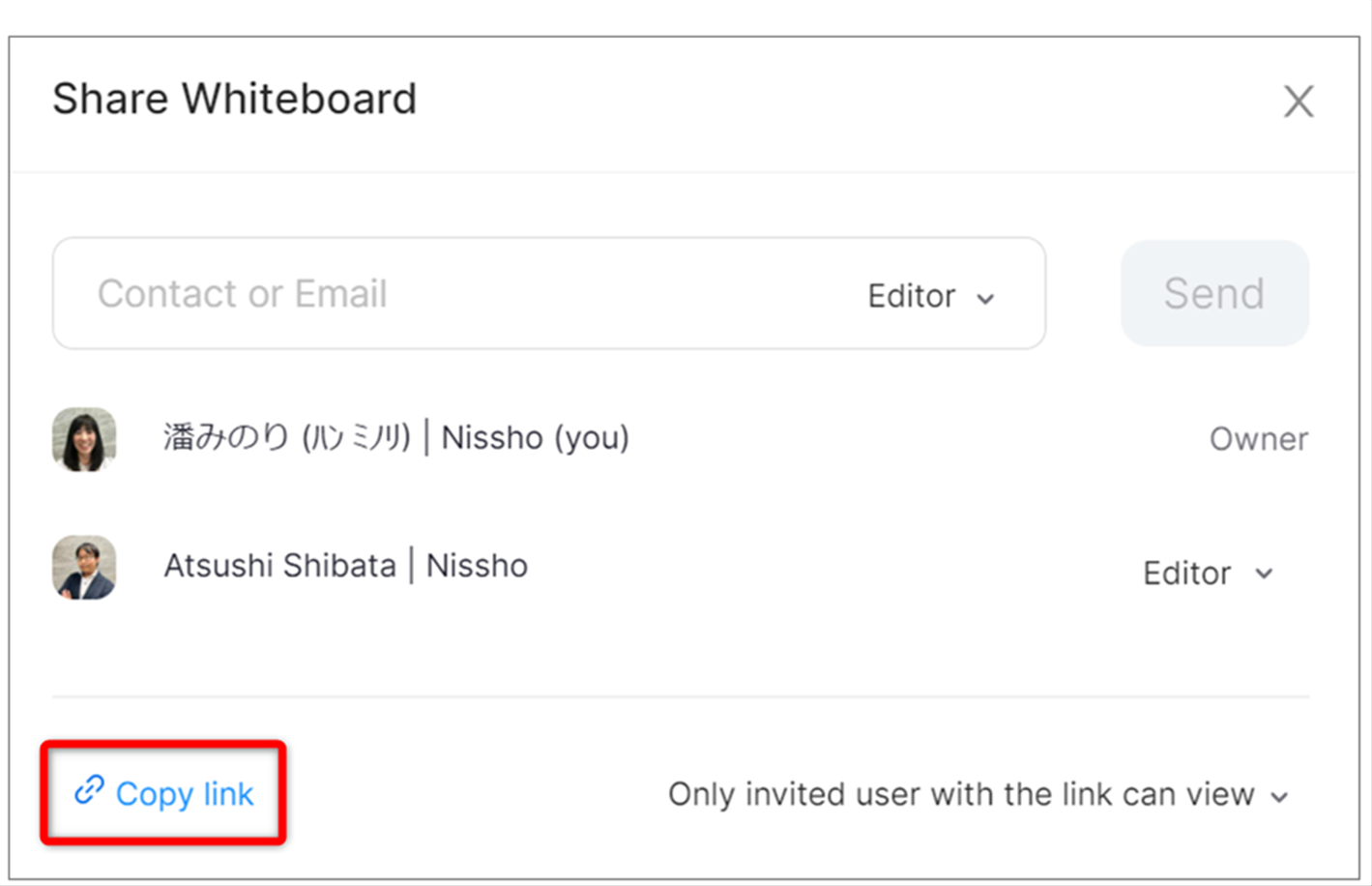Click the 'Nissho (you)' label
The image size is (1372, 886).
pos(536,438)
